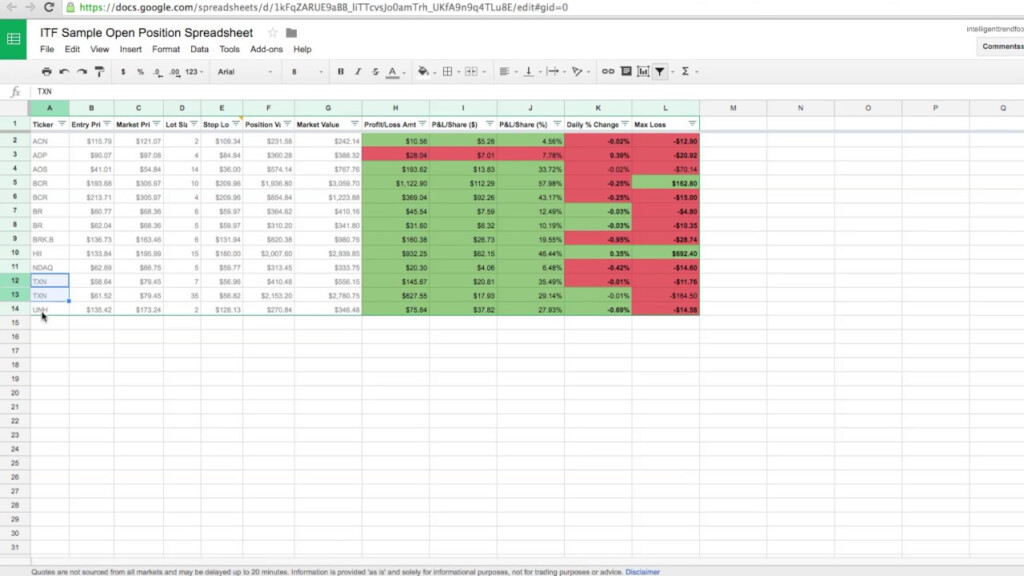Toggle bold formatting
The width and height of the screenshot is (1024, 576).
(340, 71)
